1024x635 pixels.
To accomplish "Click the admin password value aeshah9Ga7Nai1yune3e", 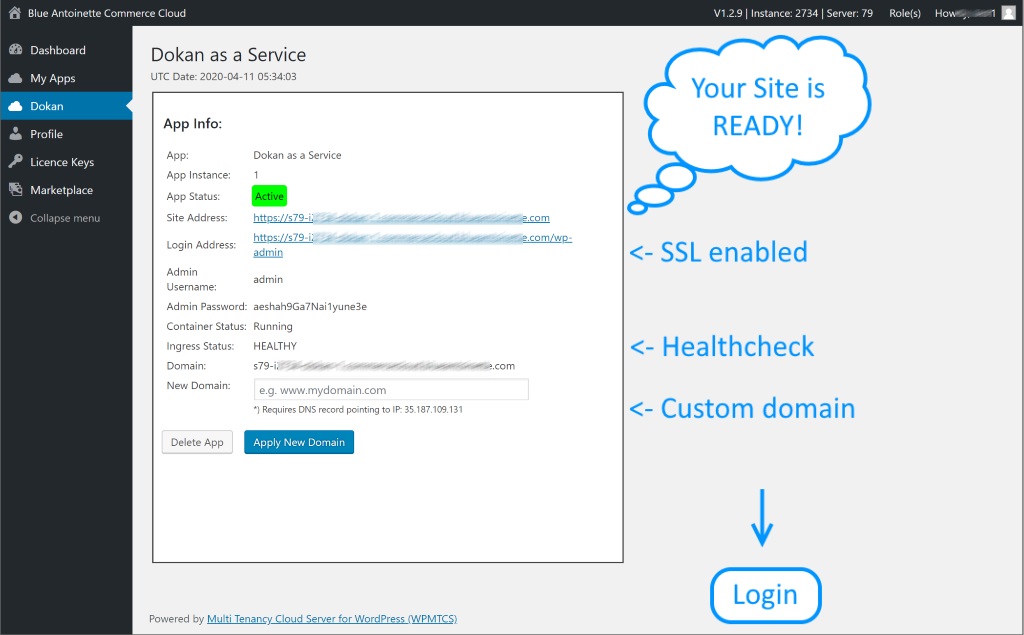I will [310, 306].
